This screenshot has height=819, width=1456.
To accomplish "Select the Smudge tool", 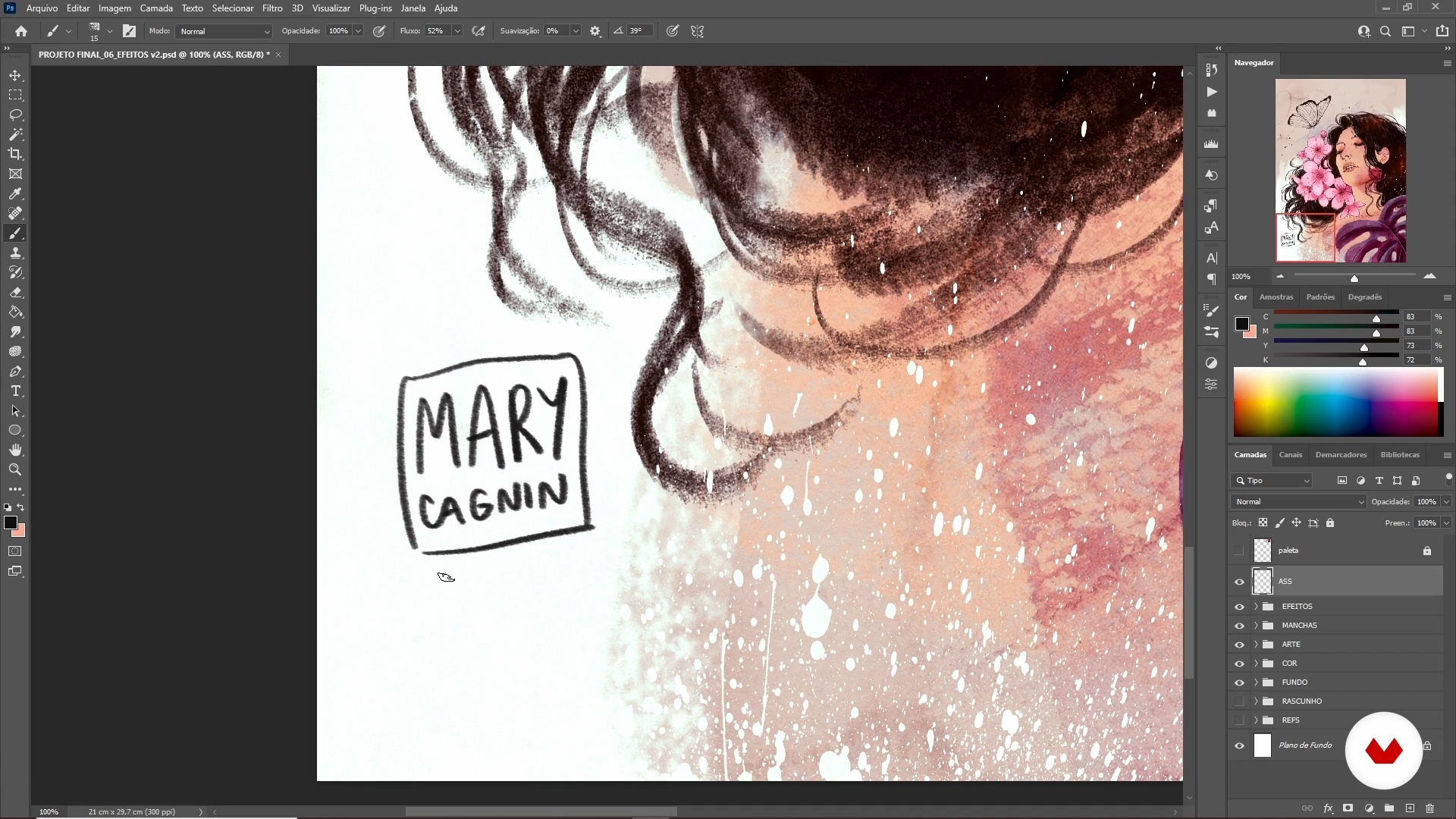I will coord(15,332).
